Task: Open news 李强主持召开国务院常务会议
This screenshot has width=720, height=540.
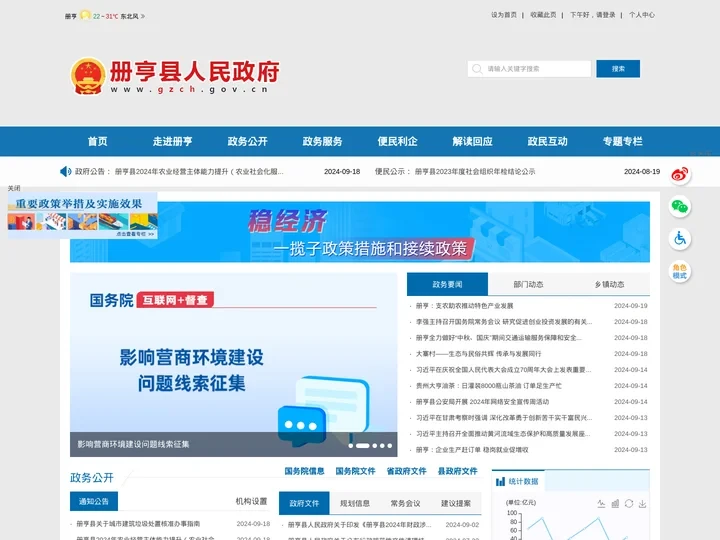Action: tap(504, 322)
